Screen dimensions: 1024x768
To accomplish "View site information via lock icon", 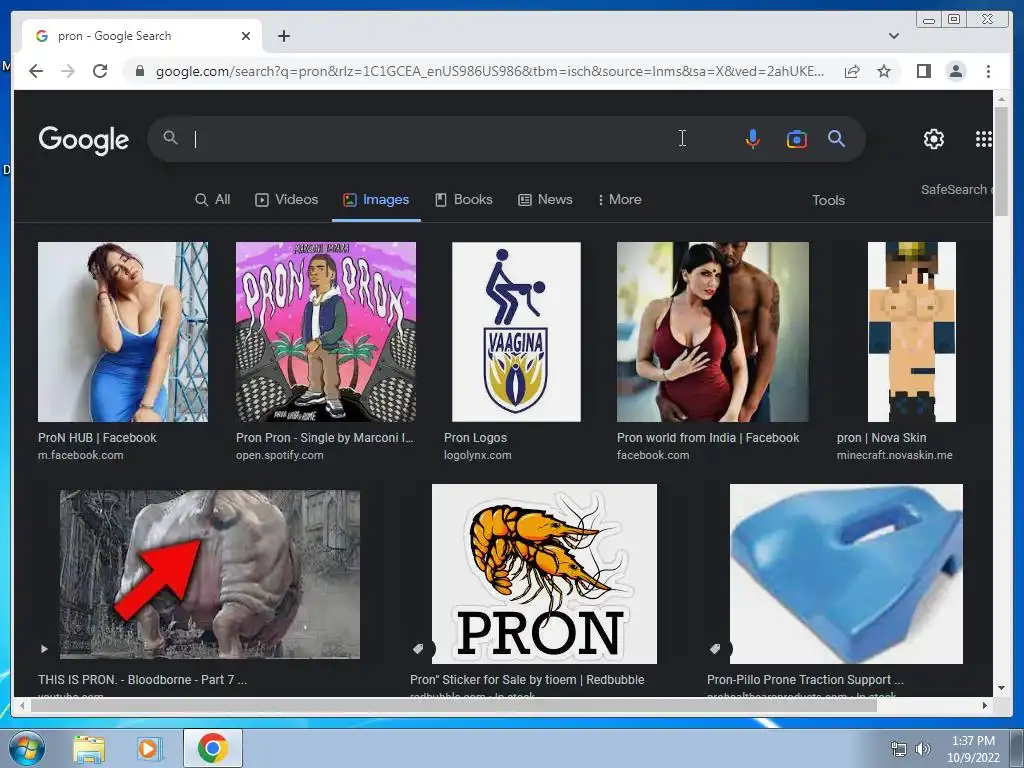I will (x=139, y=71).
